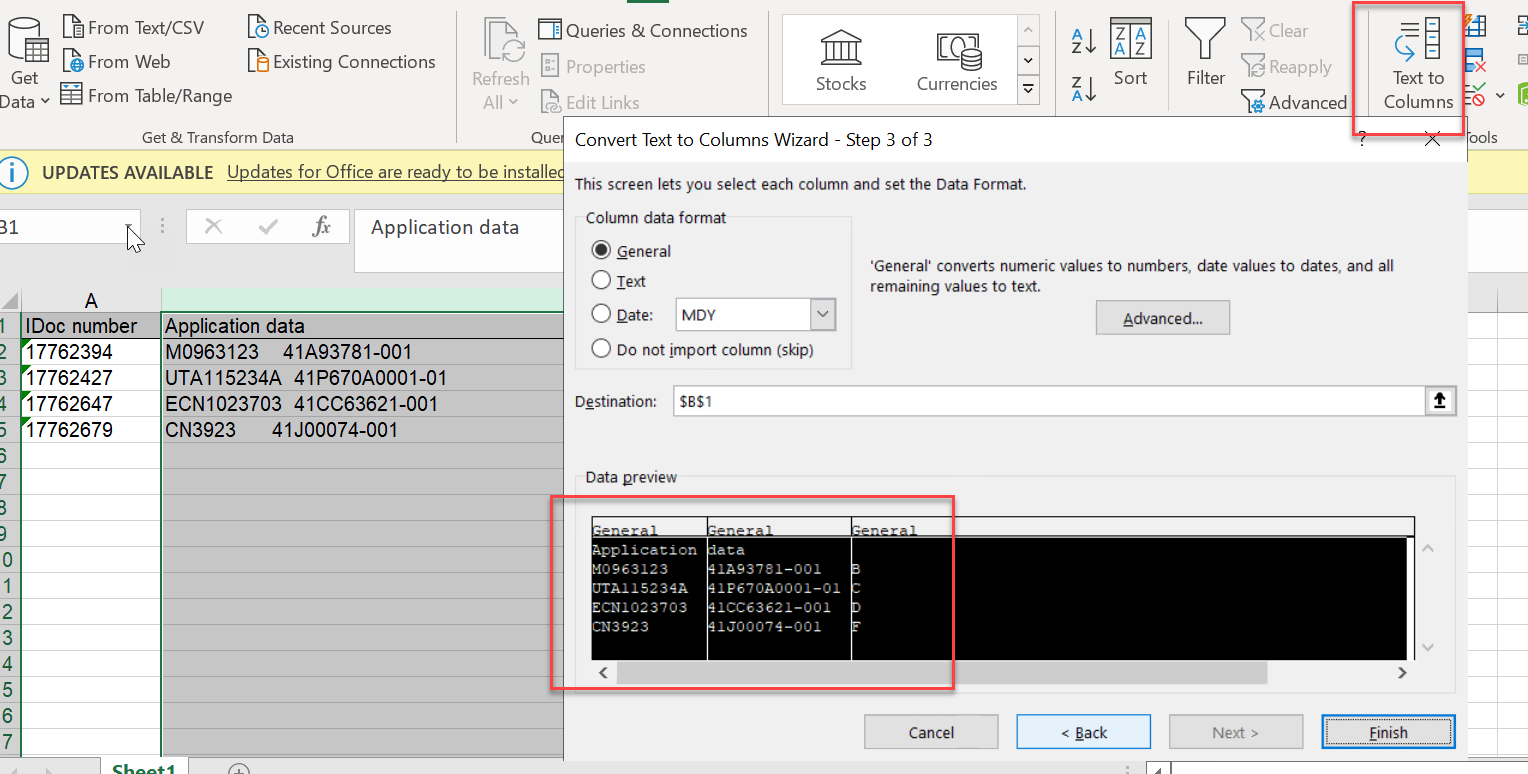This screenshot has height=774, width=1528.
Task: Collapse dialog with destination range picker
Action: pos(1440,401)
